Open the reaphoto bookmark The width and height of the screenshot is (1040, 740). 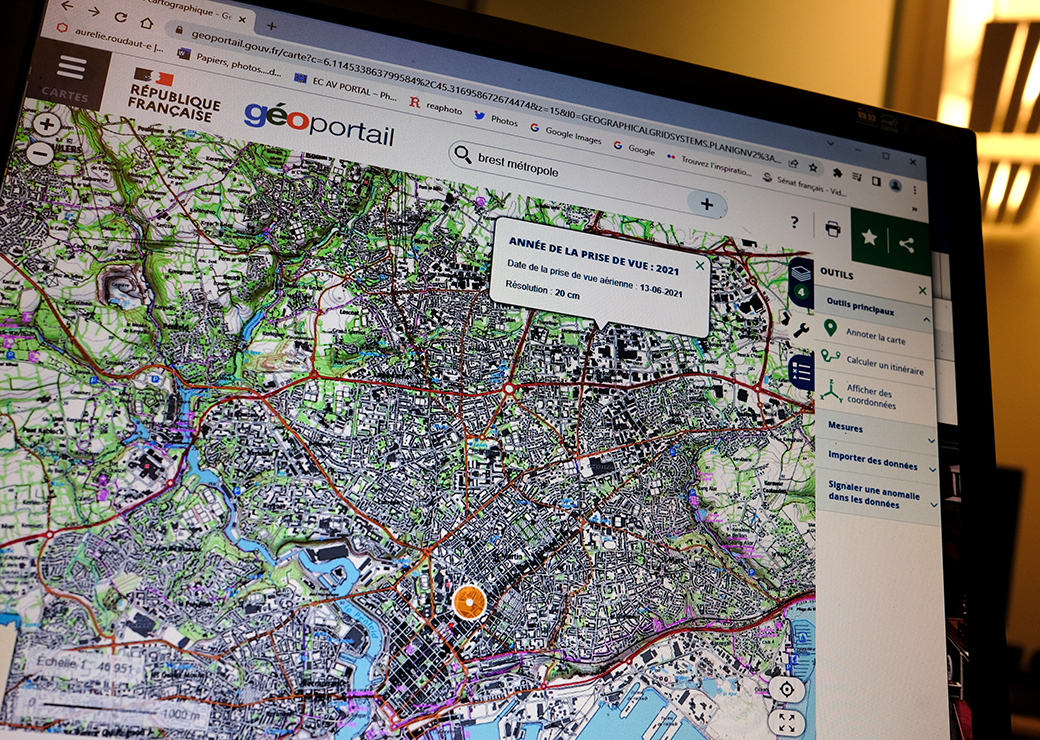coord(435,107)
